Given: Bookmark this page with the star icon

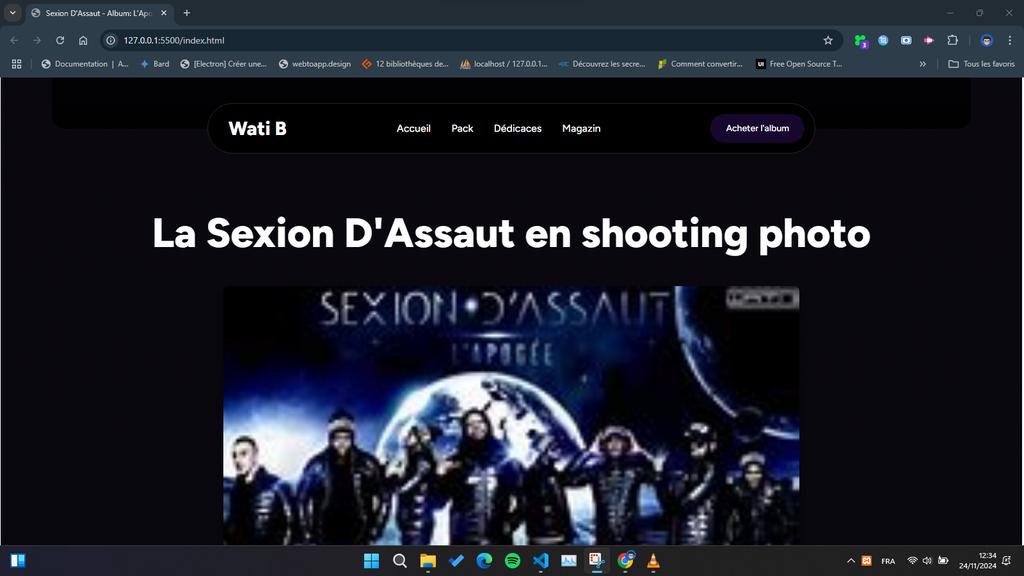Looking at the screenshot, I should pos(828,40).
